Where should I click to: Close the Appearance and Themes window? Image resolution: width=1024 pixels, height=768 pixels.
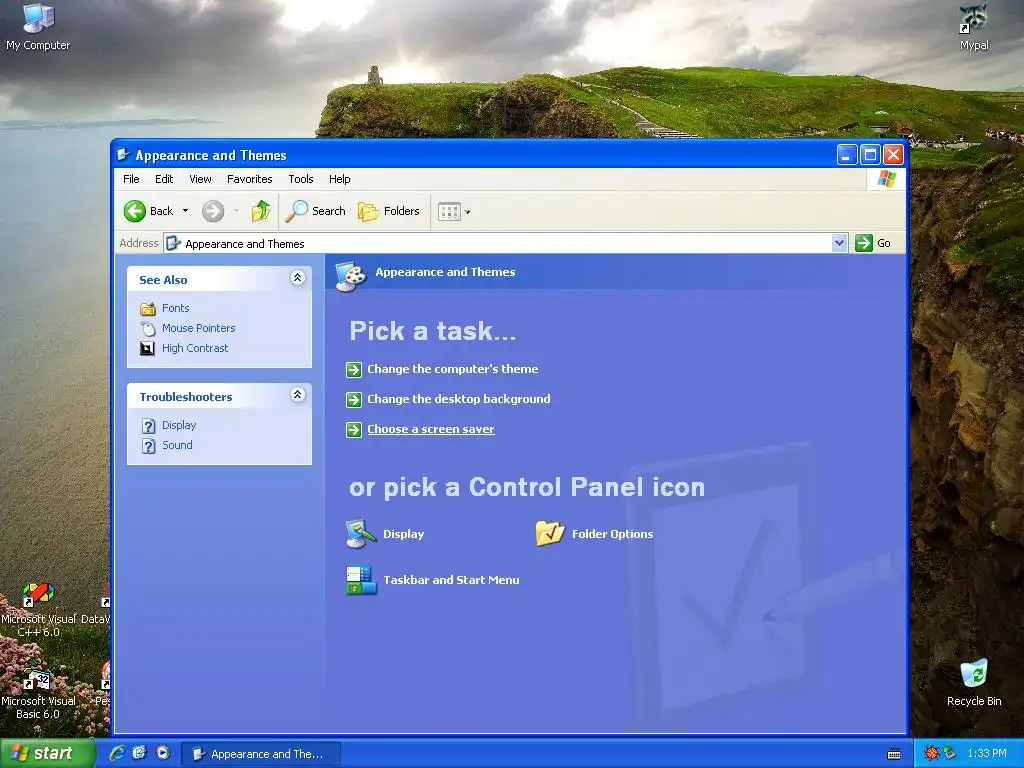(893, 155)
